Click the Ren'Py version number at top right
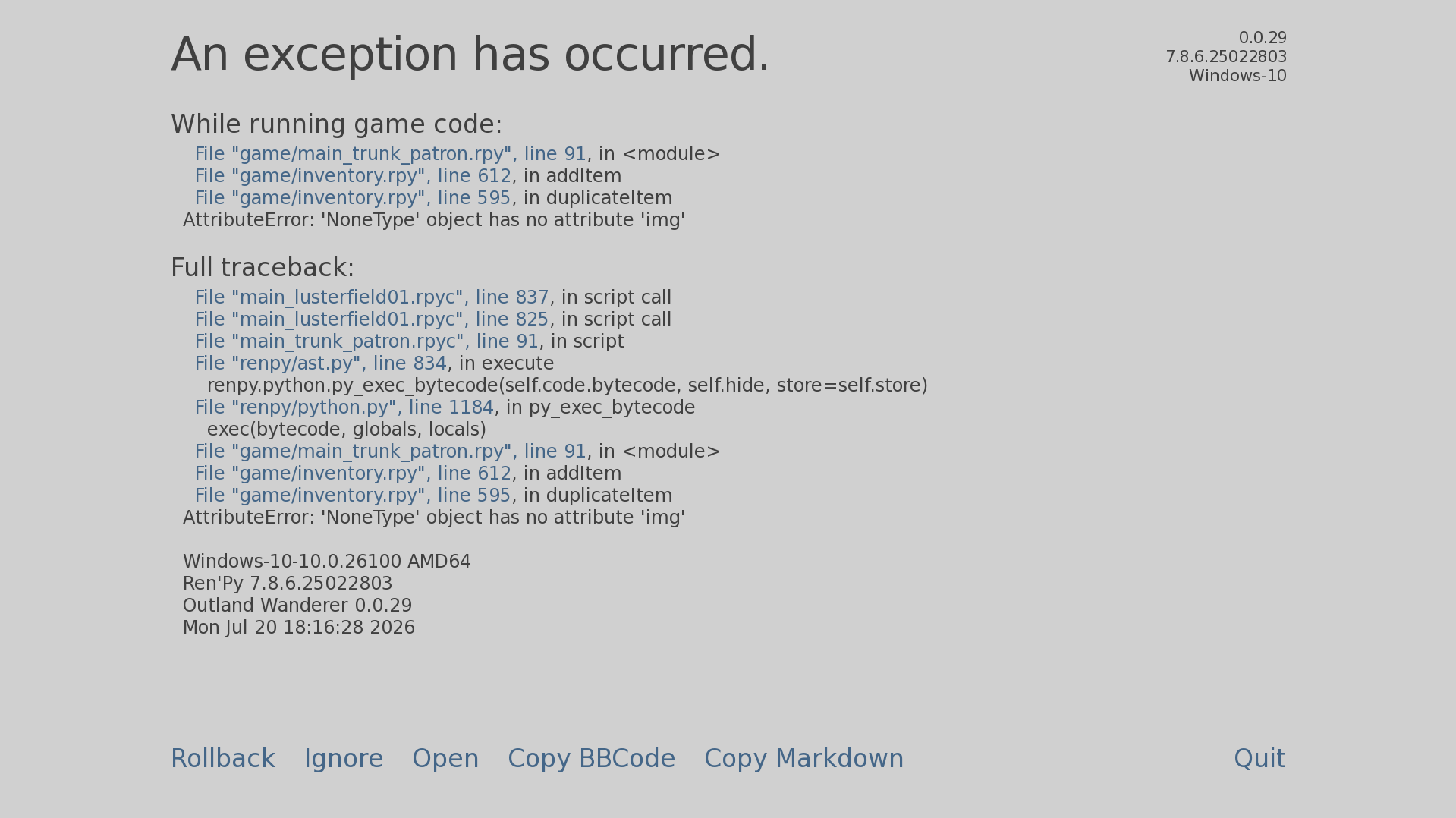Screen dimensions: 1456x818 [1226, 57]
